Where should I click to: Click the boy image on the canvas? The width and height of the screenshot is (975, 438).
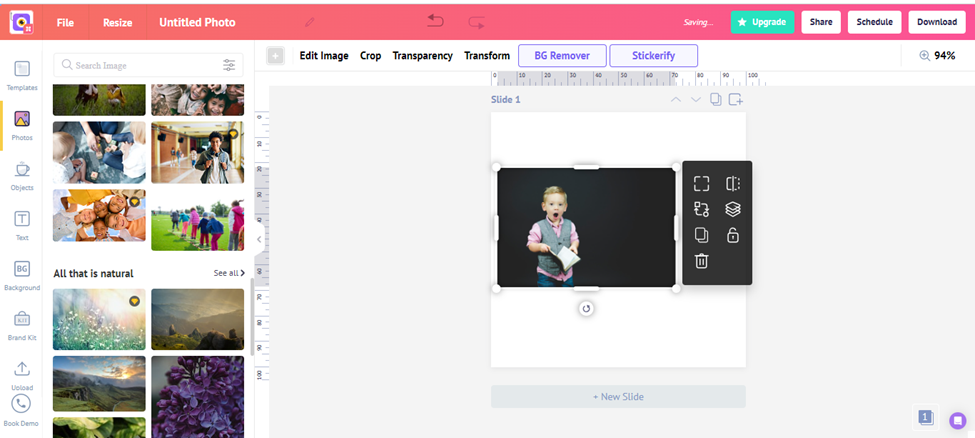(x=586, y=227)
